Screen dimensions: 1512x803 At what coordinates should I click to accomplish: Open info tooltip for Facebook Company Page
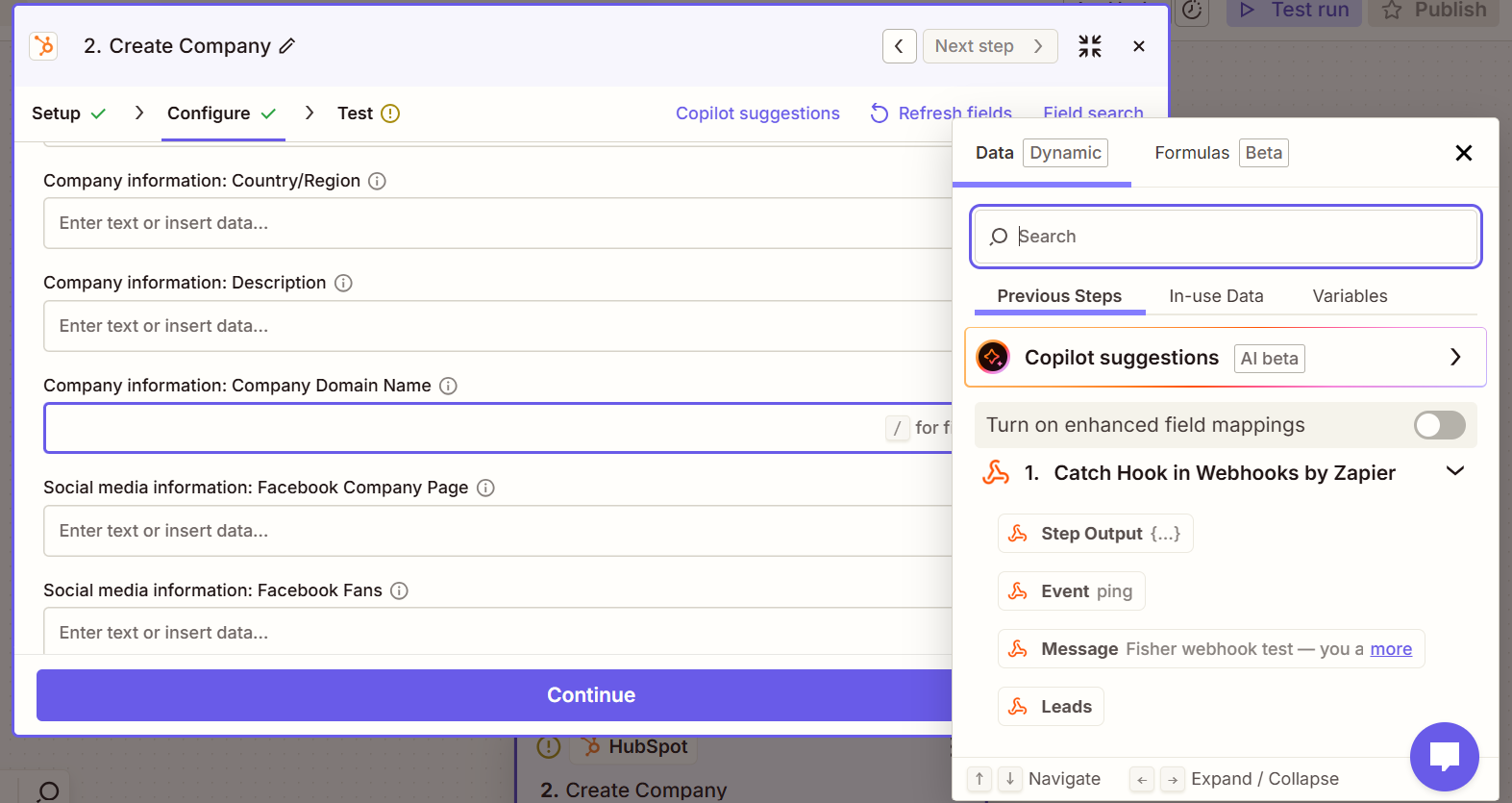click(x=485, y=488)
